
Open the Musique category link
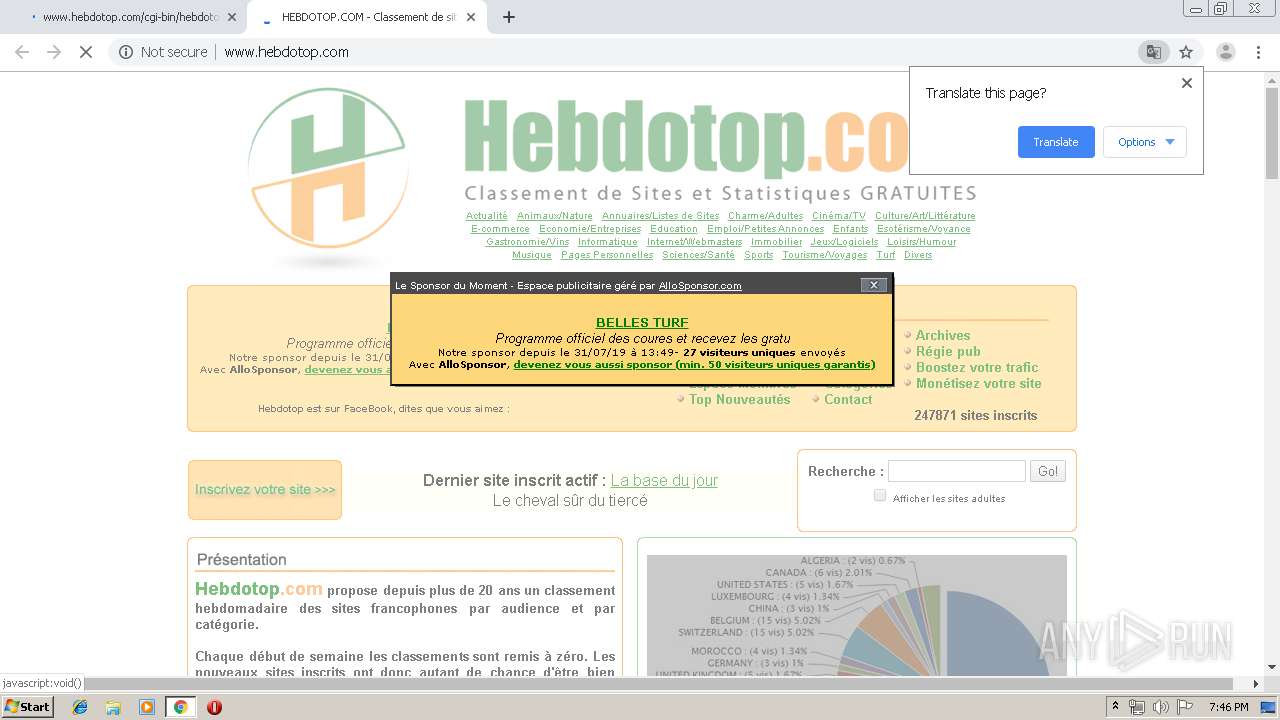[x=532, y=255]
